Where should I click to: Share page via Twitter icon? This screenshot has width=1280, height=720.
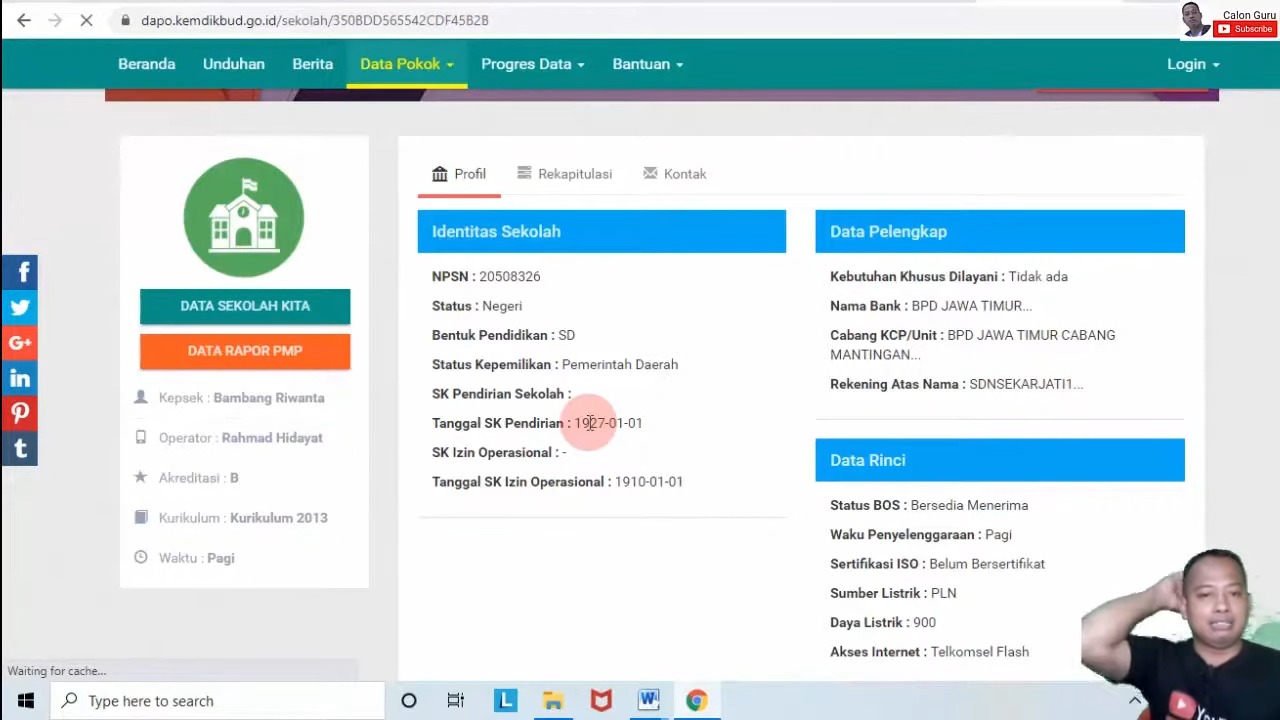tap(20, 308)
